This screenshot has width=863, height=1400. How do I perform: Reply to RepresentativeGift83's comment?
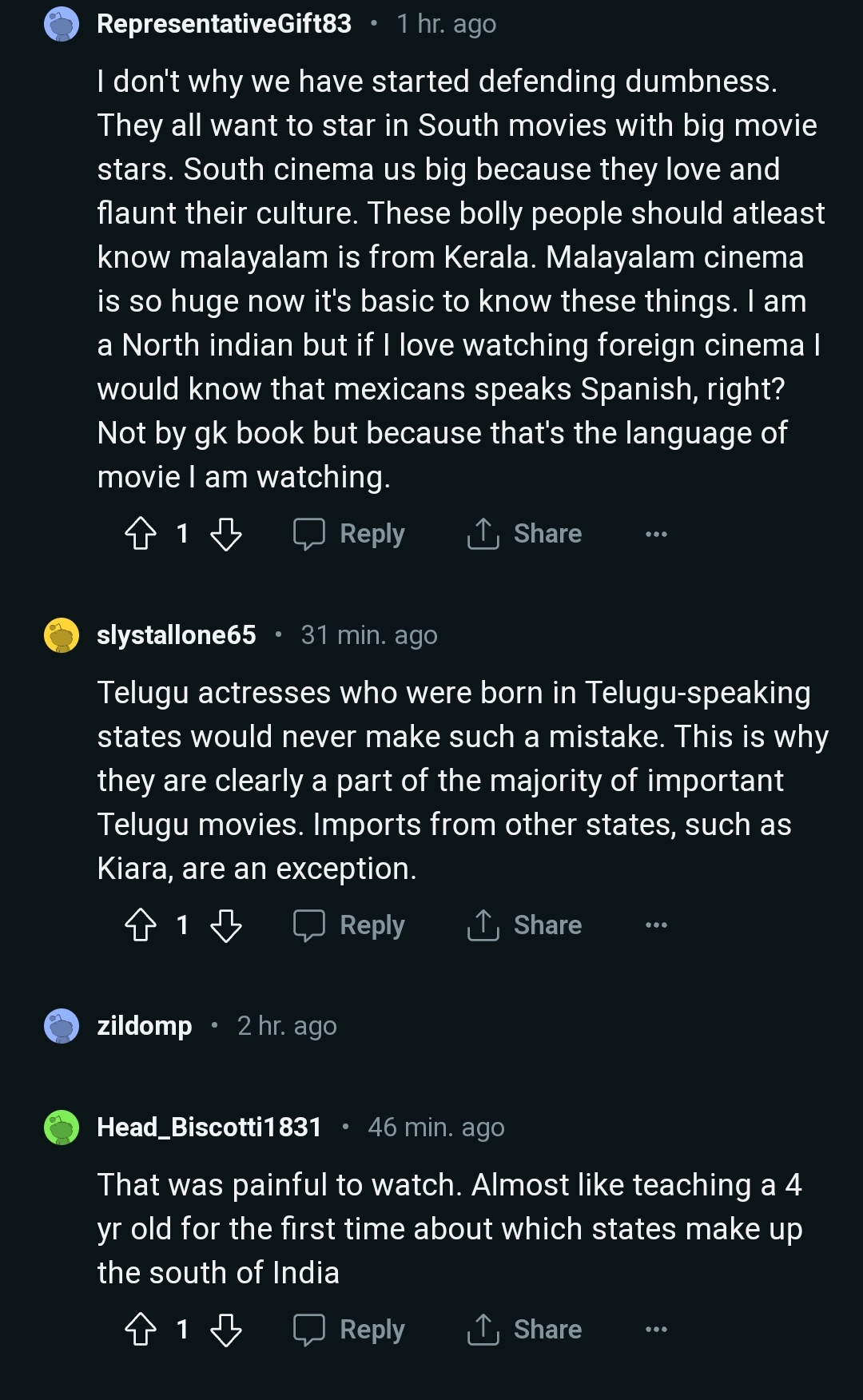click(349, 534)
